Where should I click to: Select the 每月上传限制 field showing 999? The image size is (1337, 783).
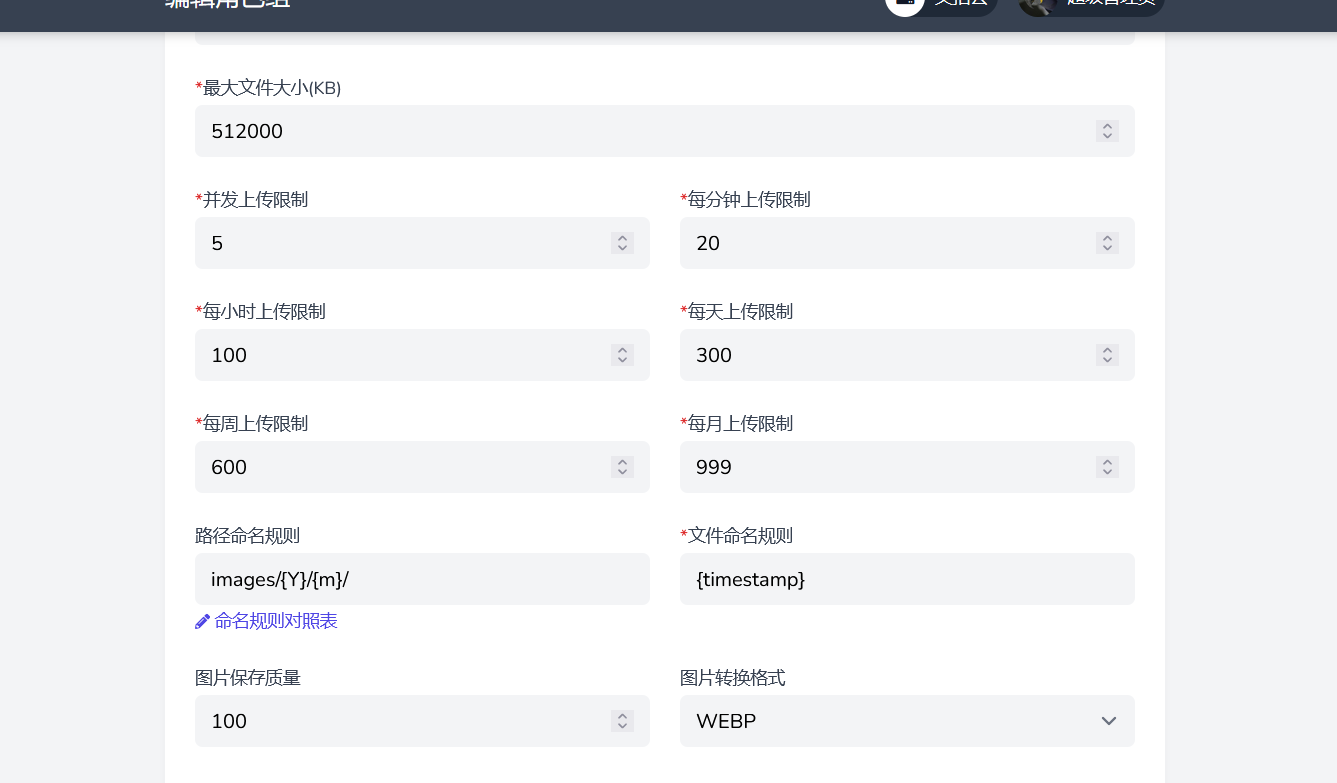[880, 467]
